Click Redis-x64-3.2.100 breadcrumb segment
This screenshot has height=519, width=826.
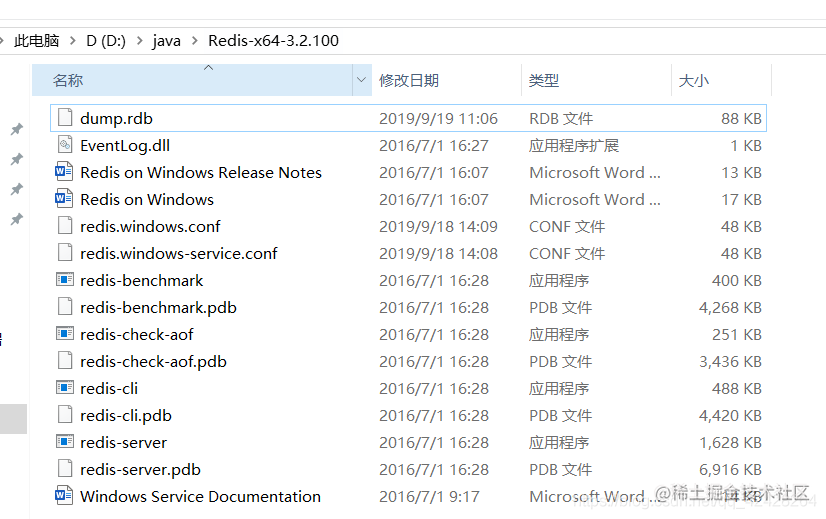(x=273, y=41)
